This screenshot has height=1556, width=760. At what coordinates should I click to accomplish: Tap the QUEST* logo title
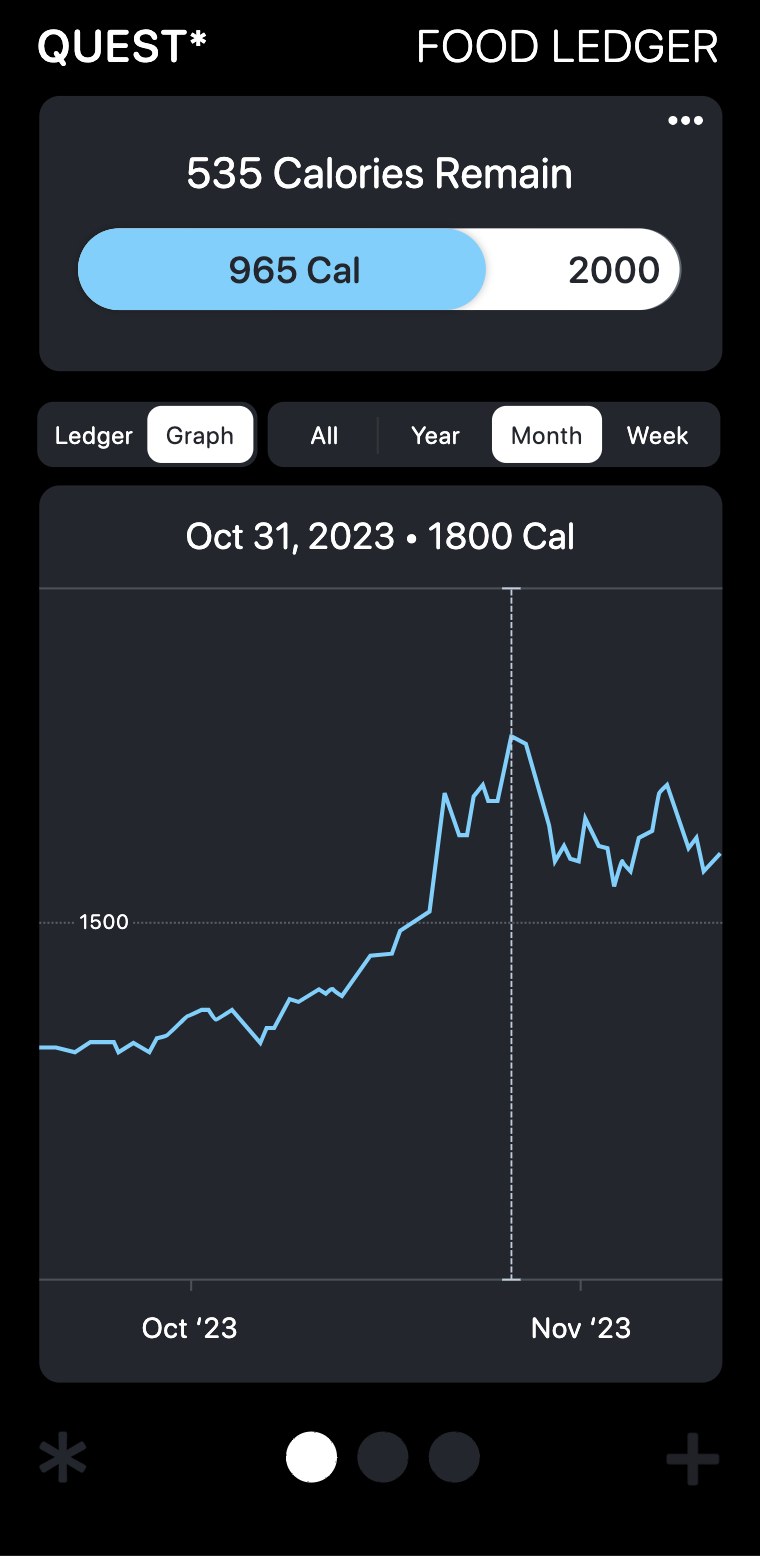(122, 47)
